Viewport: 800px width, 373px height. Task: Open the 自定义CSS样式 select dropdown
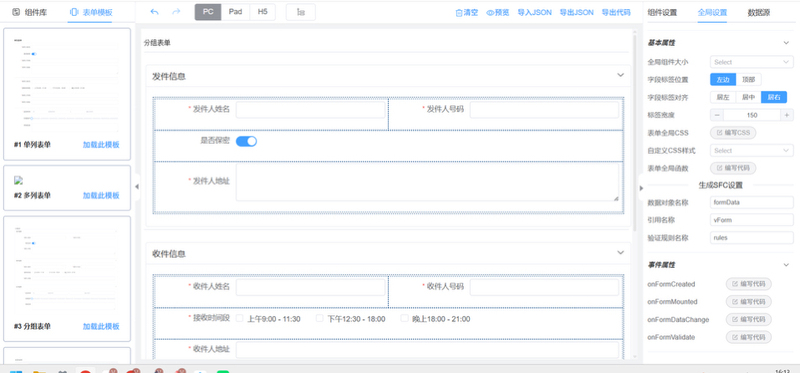(752, 151)
